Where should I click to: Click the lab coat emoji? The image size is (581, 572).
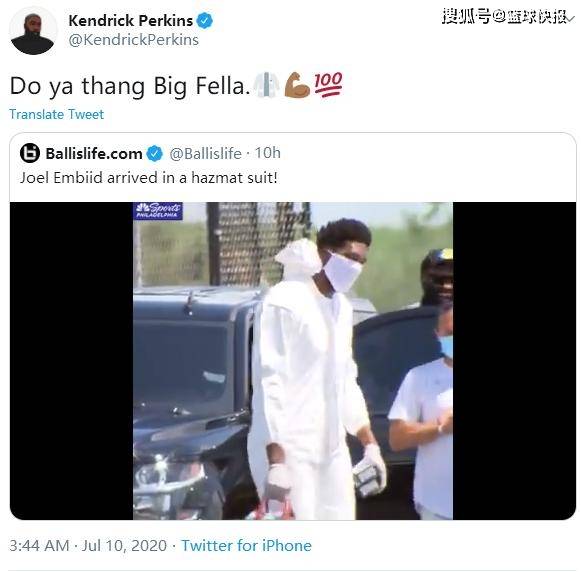tap(266, 85)
